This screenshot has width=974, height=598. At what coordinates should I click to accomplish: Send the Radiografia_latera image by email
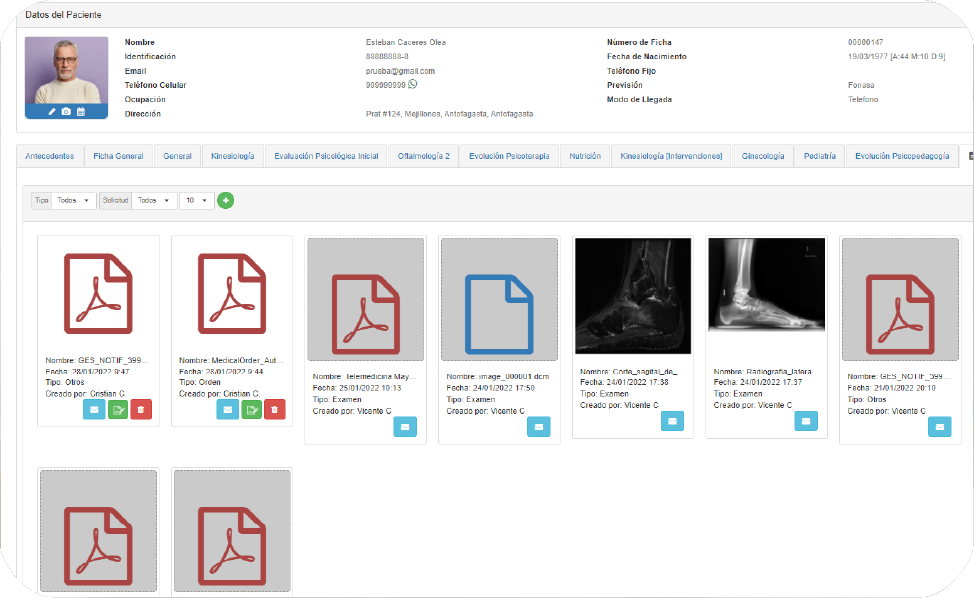tap(806, 421)
